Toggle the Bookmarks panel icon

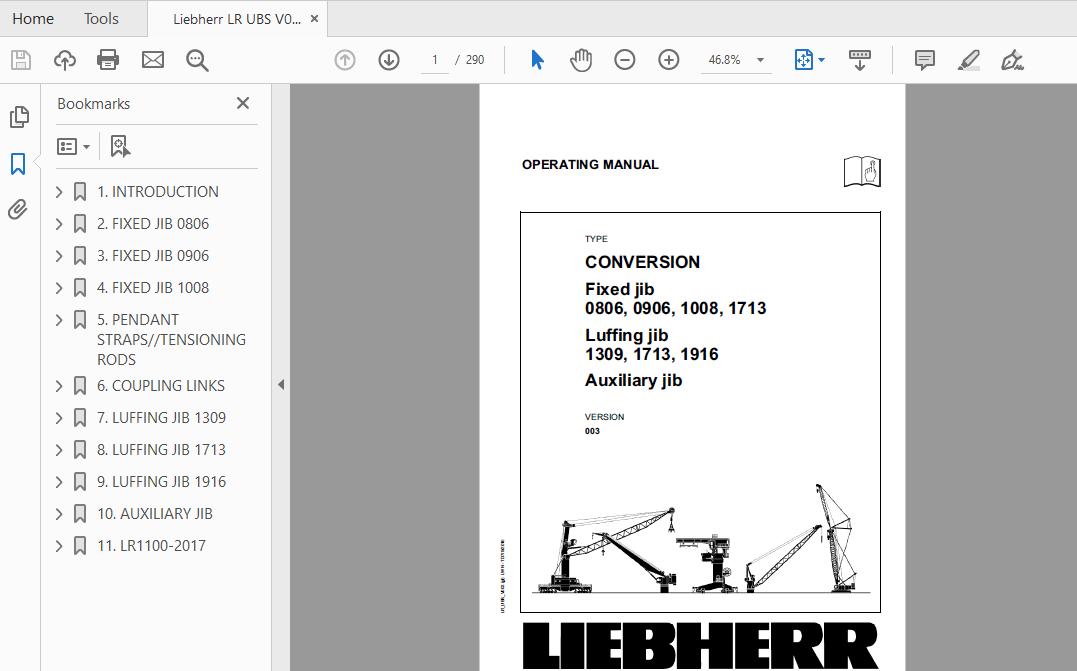pos(18,163)
